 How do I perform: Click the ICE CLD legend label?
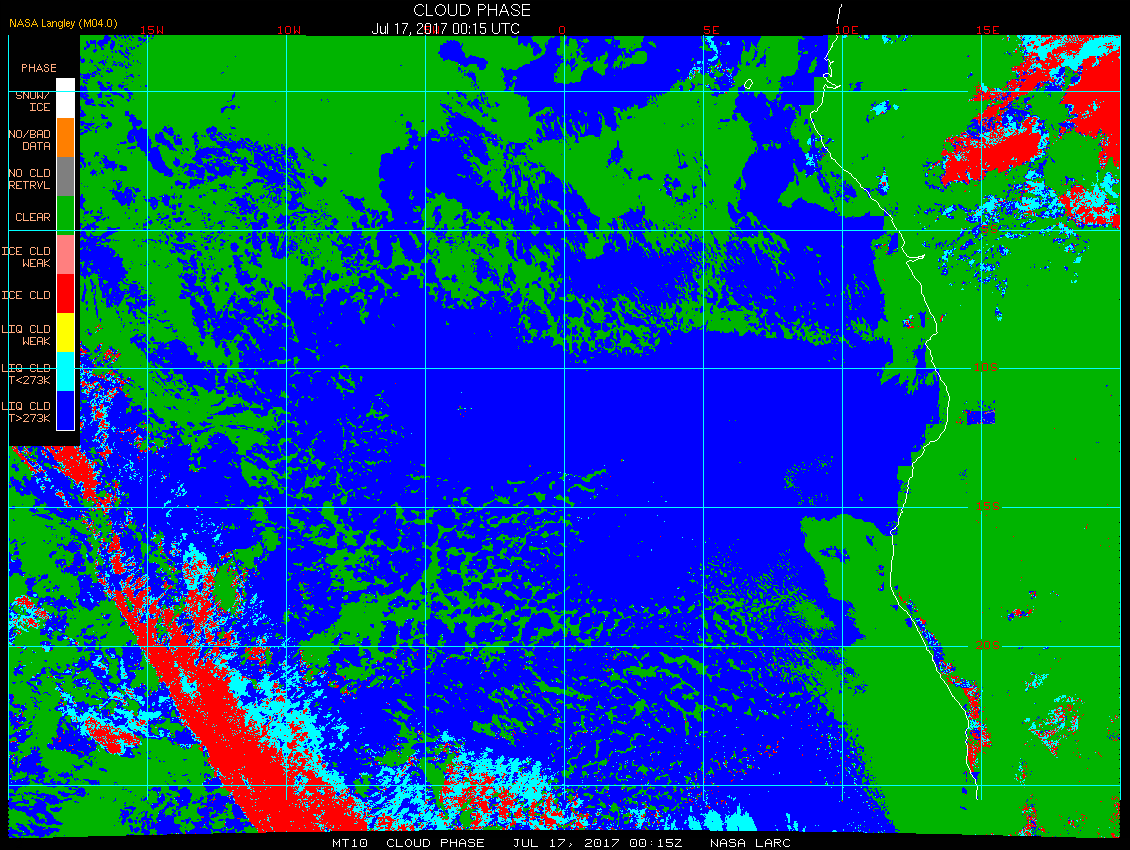click(x=27, y=295)
